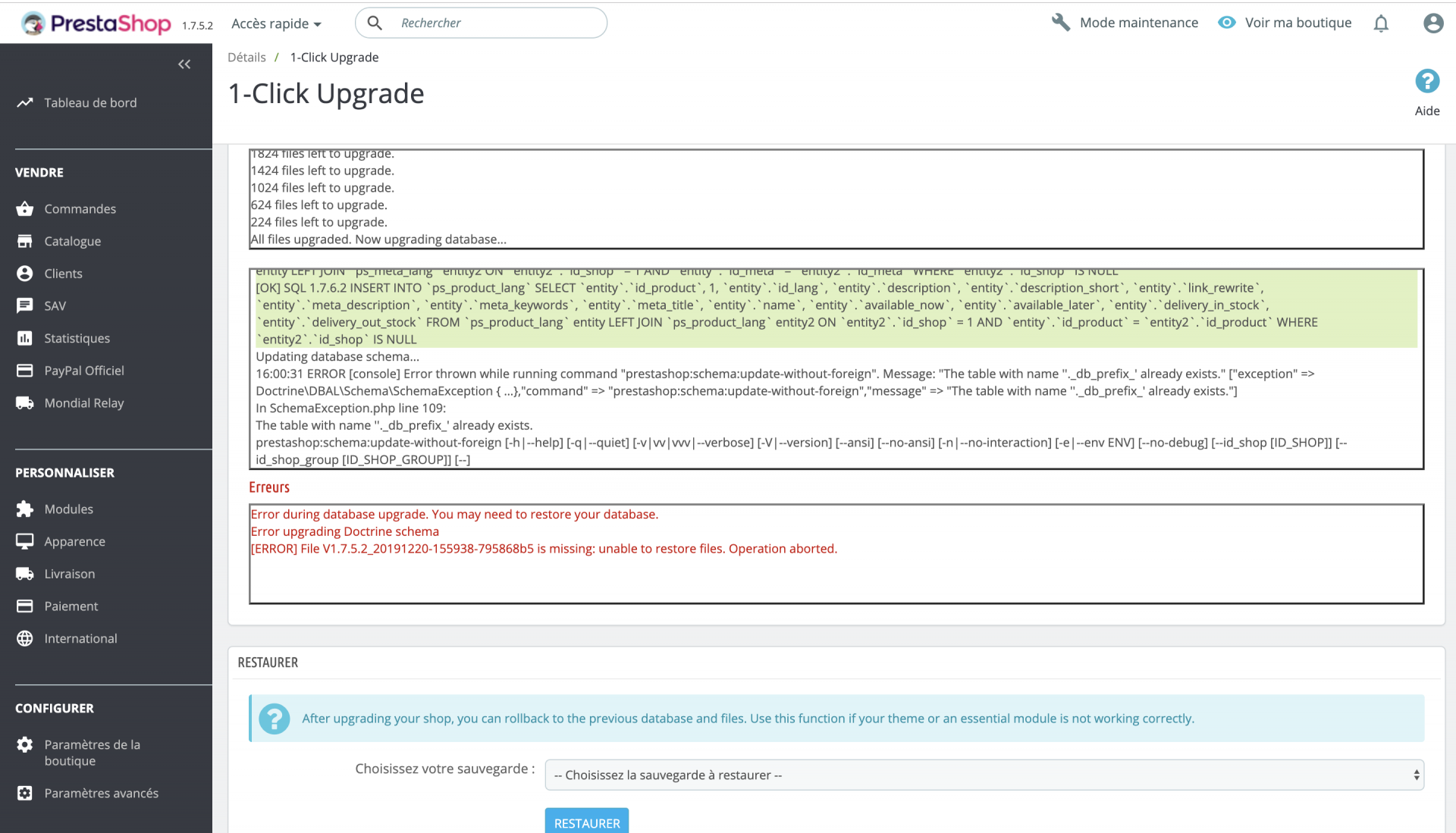
Task: Click 'Error upgrading Doctrine schema' message
Action: coord(345,531)
